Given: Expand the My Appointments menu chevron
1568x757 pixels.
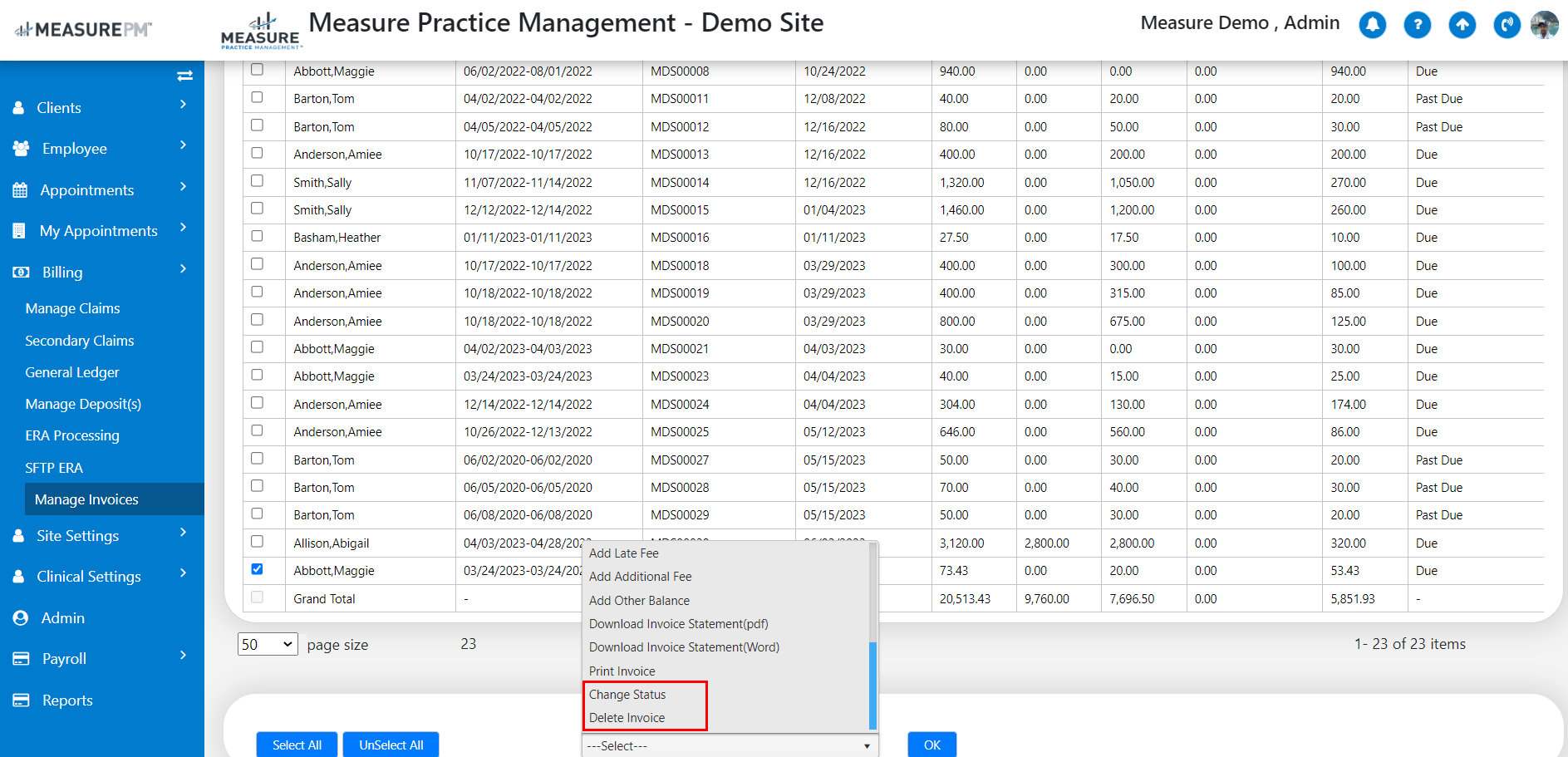Looking at the screenshot, I should tap(183, 228).
